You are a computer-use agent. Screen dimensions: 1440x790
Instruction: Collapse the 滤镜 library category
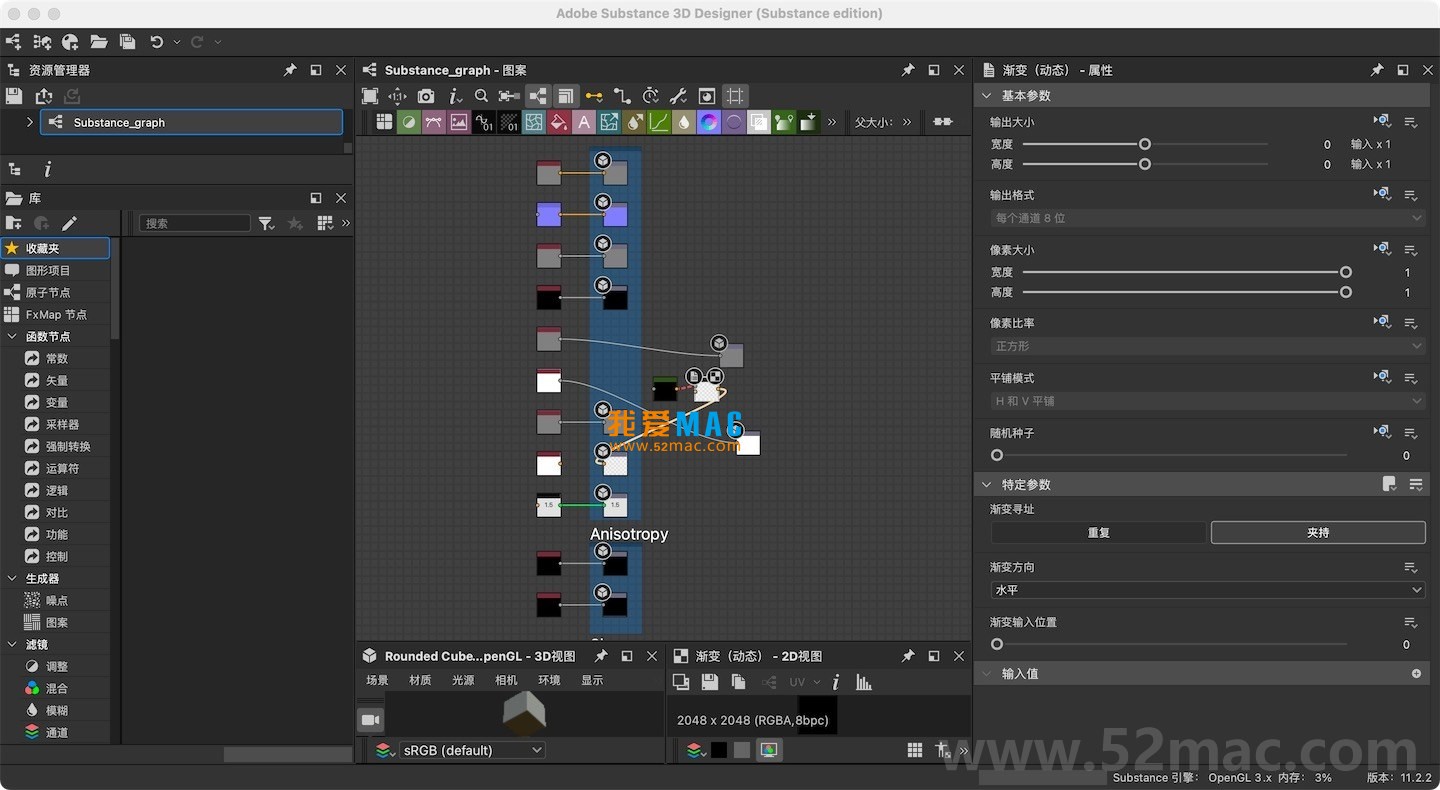[12, 644]
